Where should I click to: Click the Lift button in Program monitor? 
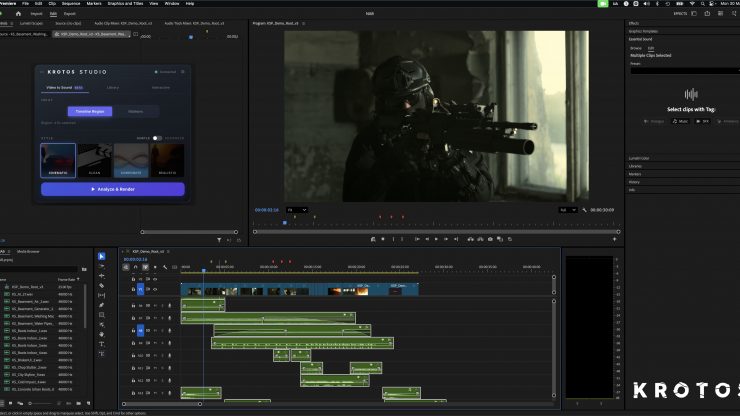(471, 239)
